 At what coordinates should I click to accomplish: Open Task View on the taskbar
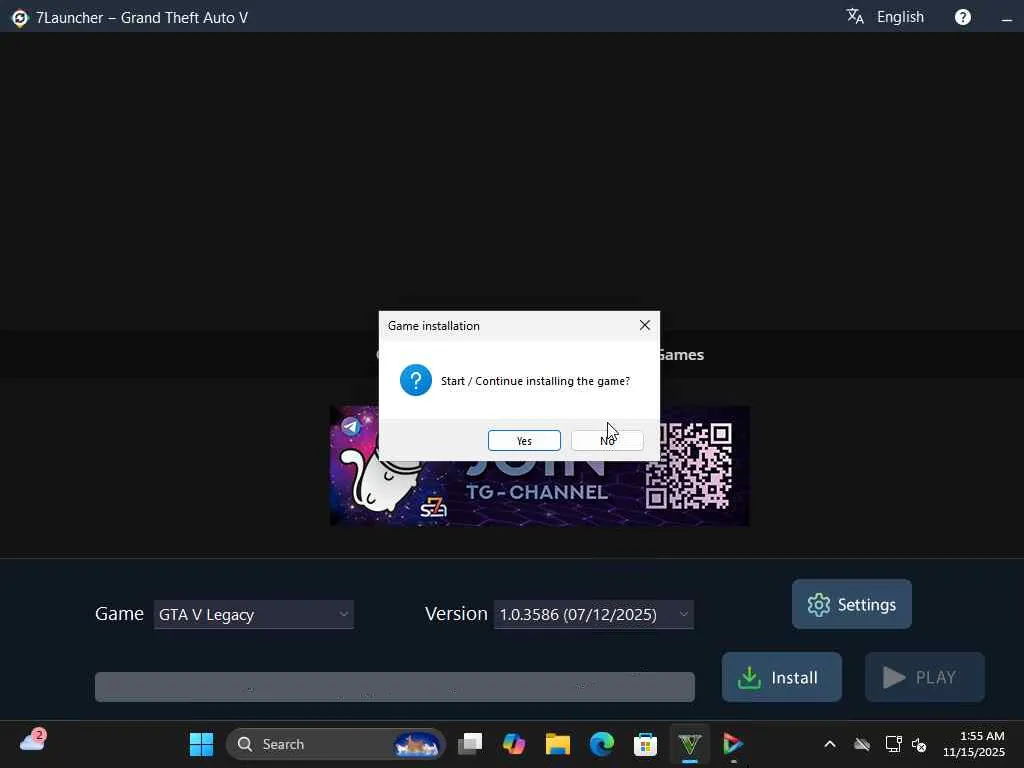tap(470, 744)
